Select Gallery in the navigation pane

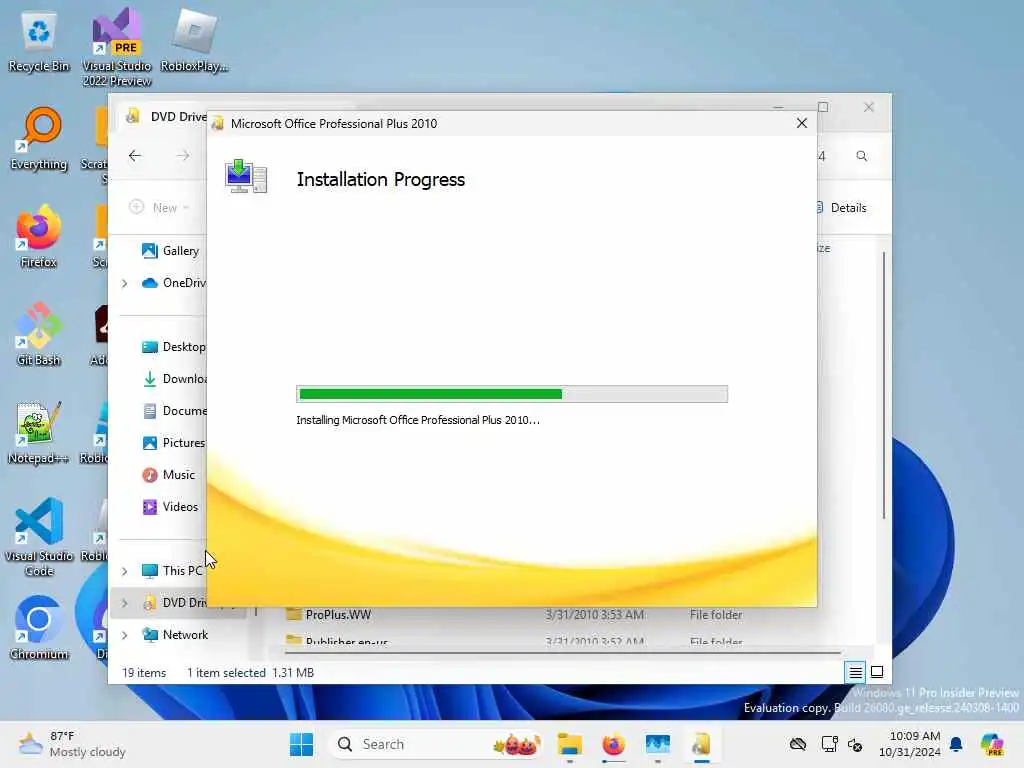170,251
